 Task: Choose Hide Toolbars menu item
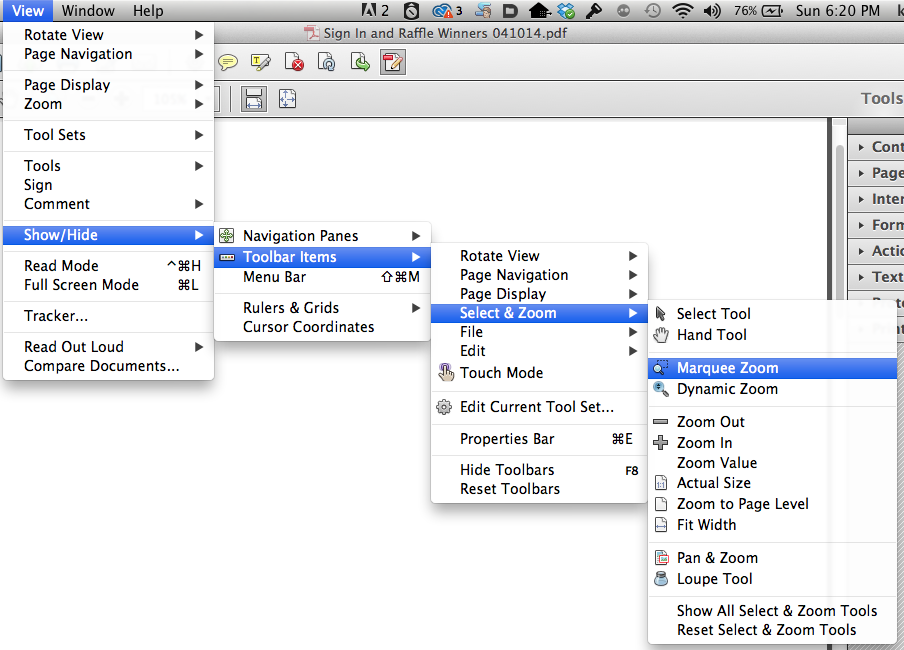(539, 469)
